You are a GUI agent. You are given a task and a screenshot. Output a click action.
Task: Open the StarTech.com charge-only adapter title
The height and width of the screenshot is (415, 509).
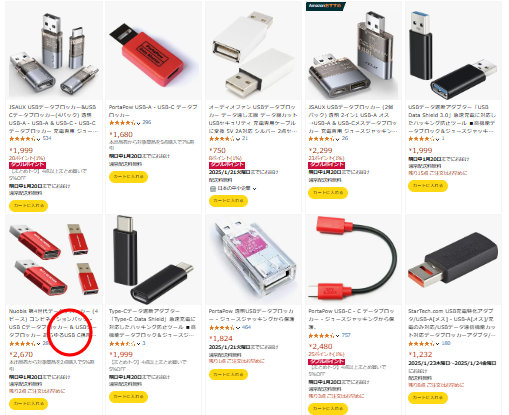click(452, 323)
